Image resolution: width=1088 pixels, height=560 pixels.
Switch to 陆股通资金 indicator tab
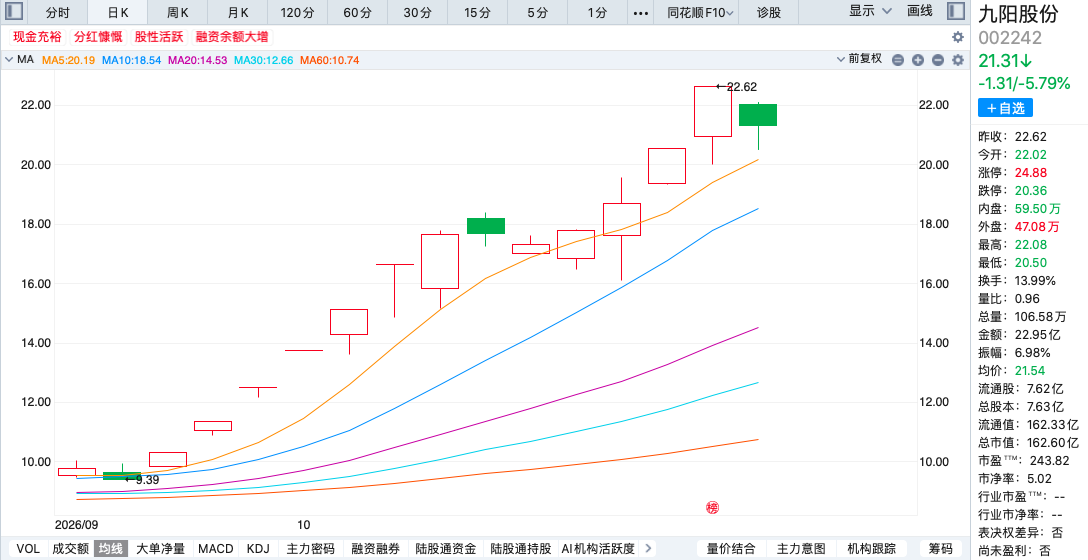tap(445, 548)
